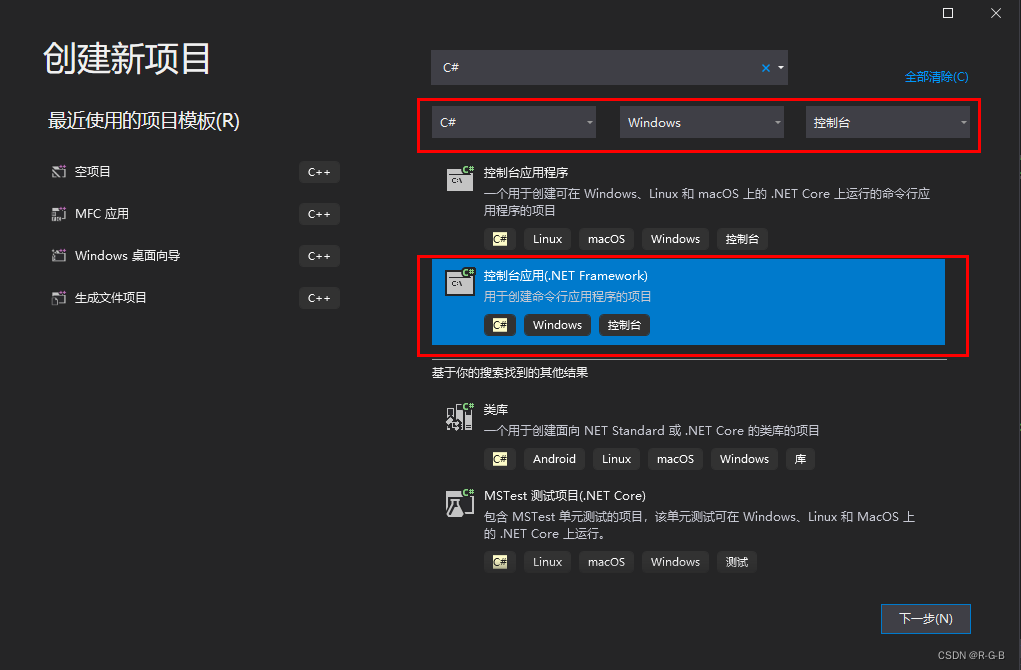Open the Windows platform filter dropdown
The height and width of the screenshot is (670, 1021).
click(702, 122)
